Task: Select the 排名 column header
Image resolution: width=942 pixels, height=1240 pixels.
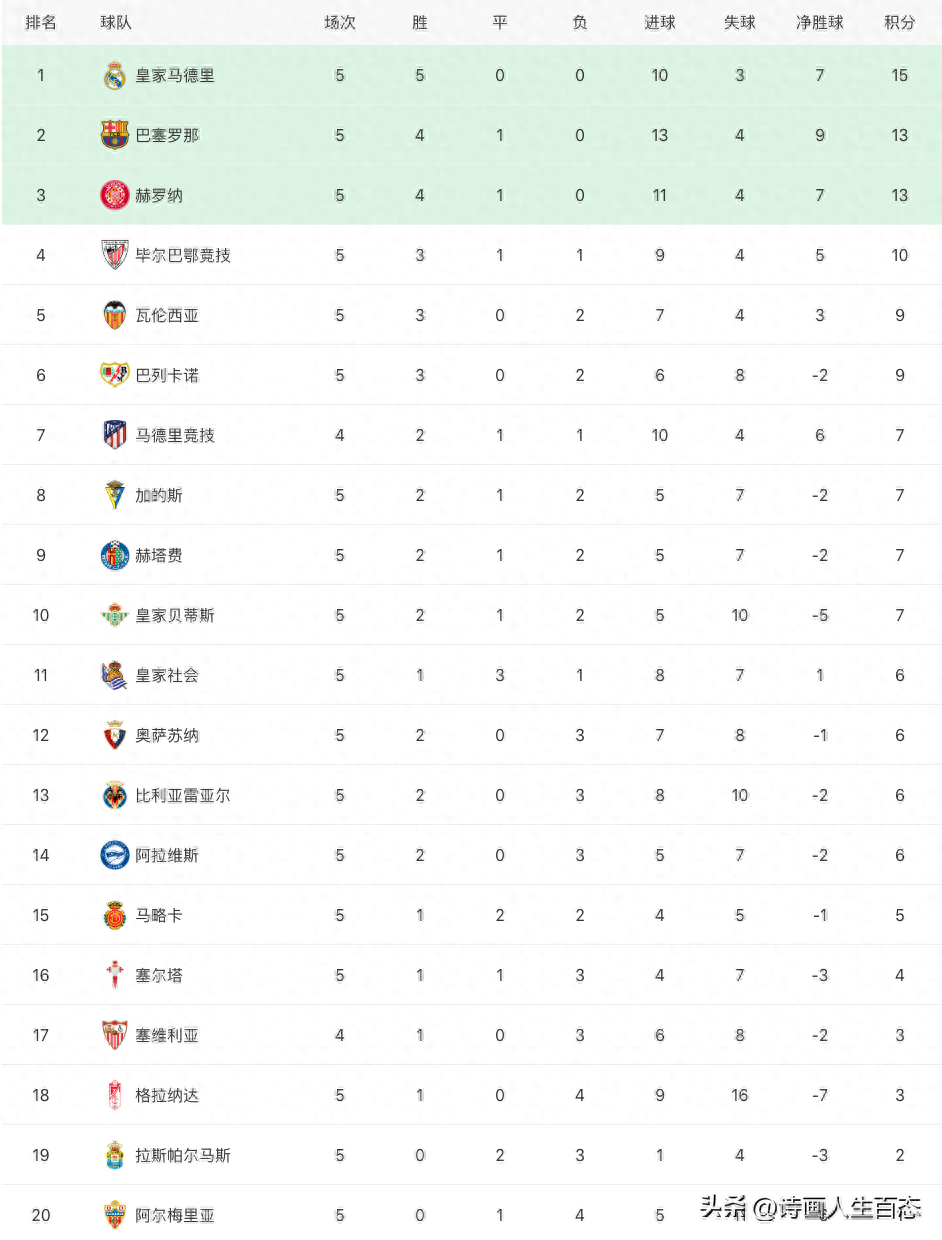Action: tap(41, 22)
